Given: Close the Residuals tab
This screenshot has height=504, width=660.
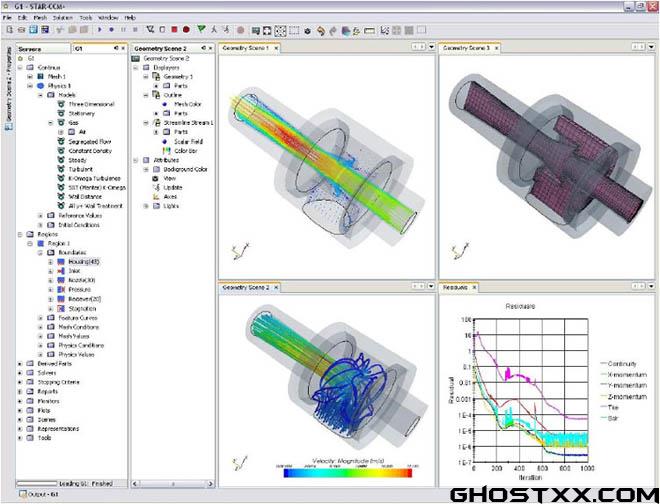Looking at the screenshot, I should [x=474, y=288].
